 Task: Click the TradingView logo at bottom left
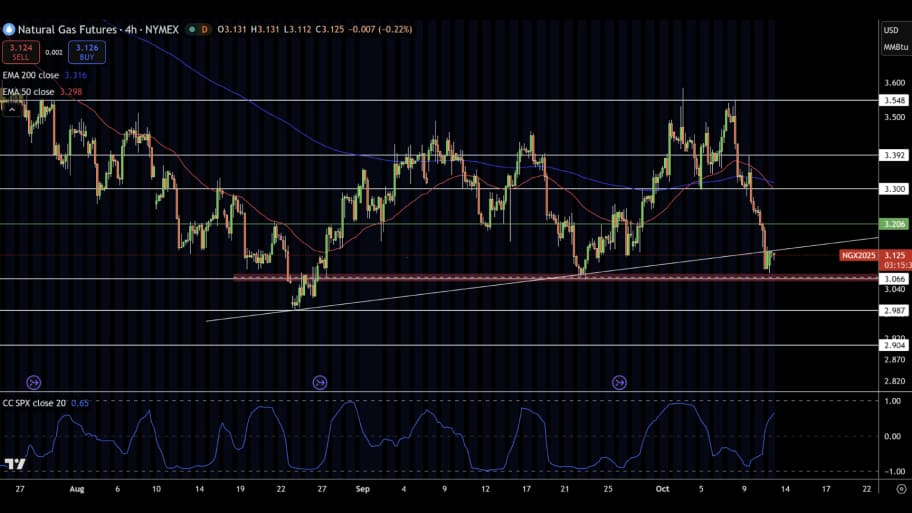point(14,464)
